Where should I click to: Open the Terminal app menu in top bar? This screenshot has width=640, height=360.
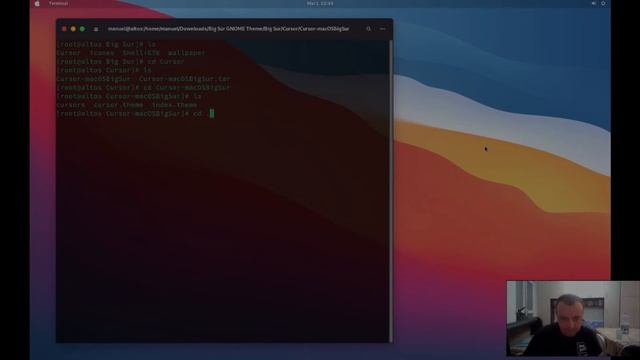click(58, 3)
